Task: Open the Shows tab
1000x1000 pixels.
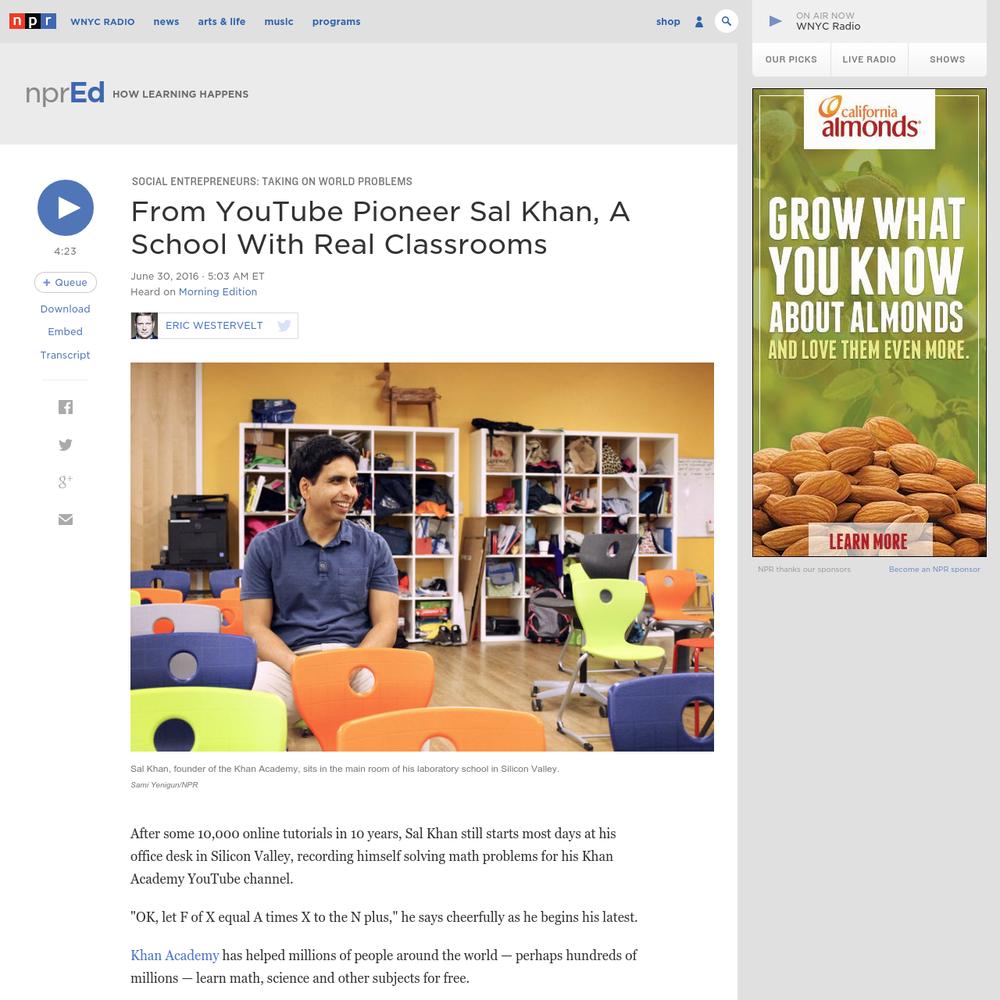Action: coord(947,59)
